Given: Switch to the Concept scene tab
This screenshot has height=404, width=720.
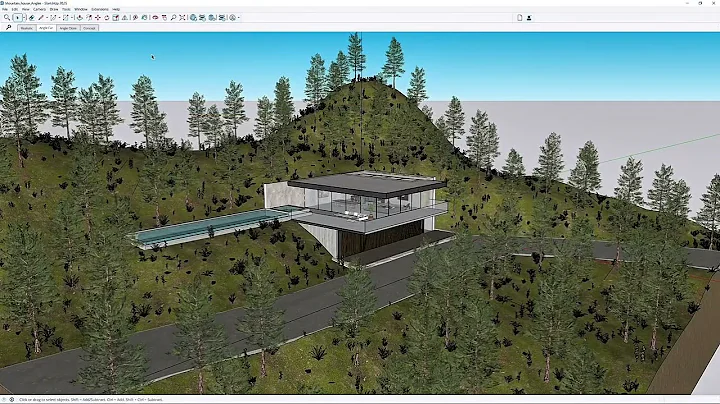Looking at the screenshot, I should (x=89, y=28).
